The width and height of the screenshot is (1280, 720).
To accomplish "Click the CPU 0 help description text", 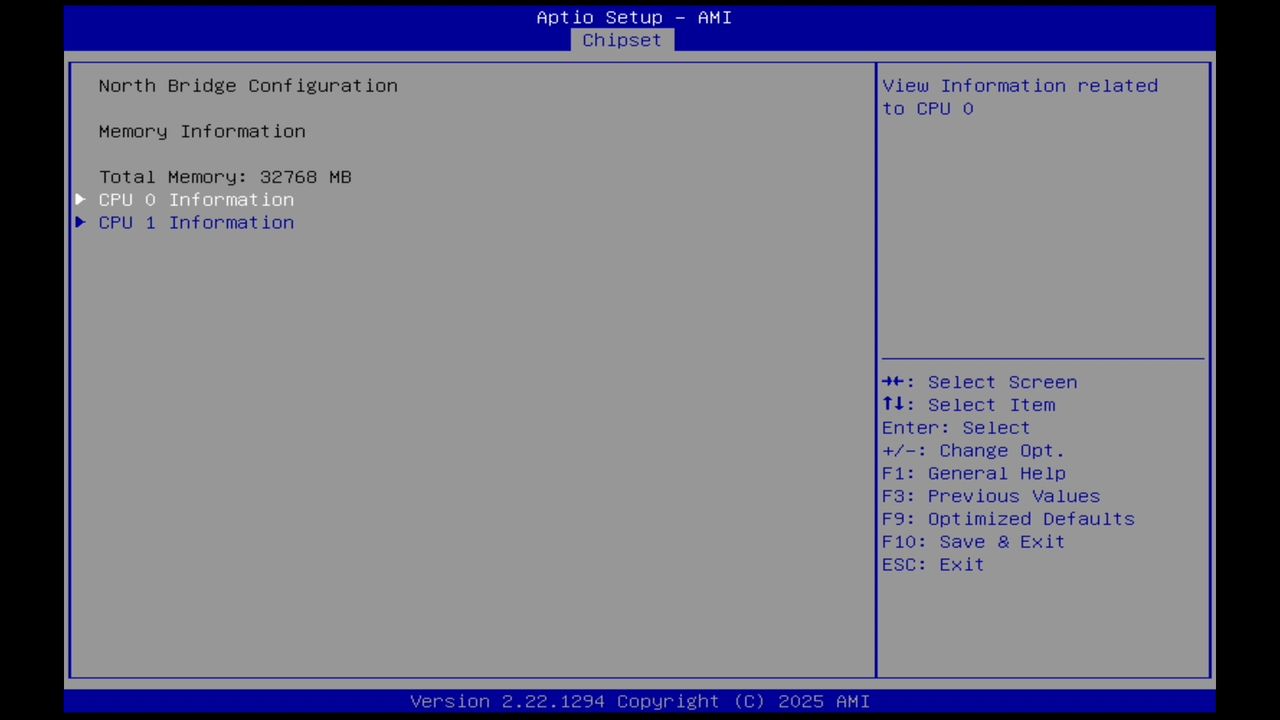I will point(1019,97).
